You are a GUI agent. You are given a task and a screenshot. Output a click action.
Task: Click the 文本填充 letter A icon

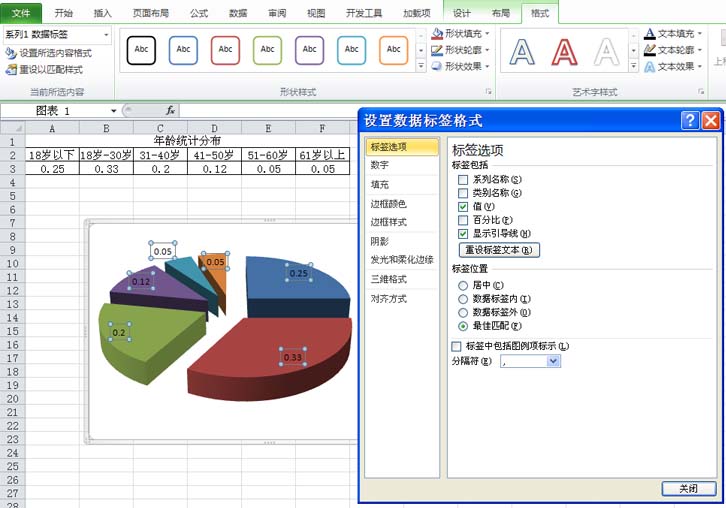pos(650,33)
